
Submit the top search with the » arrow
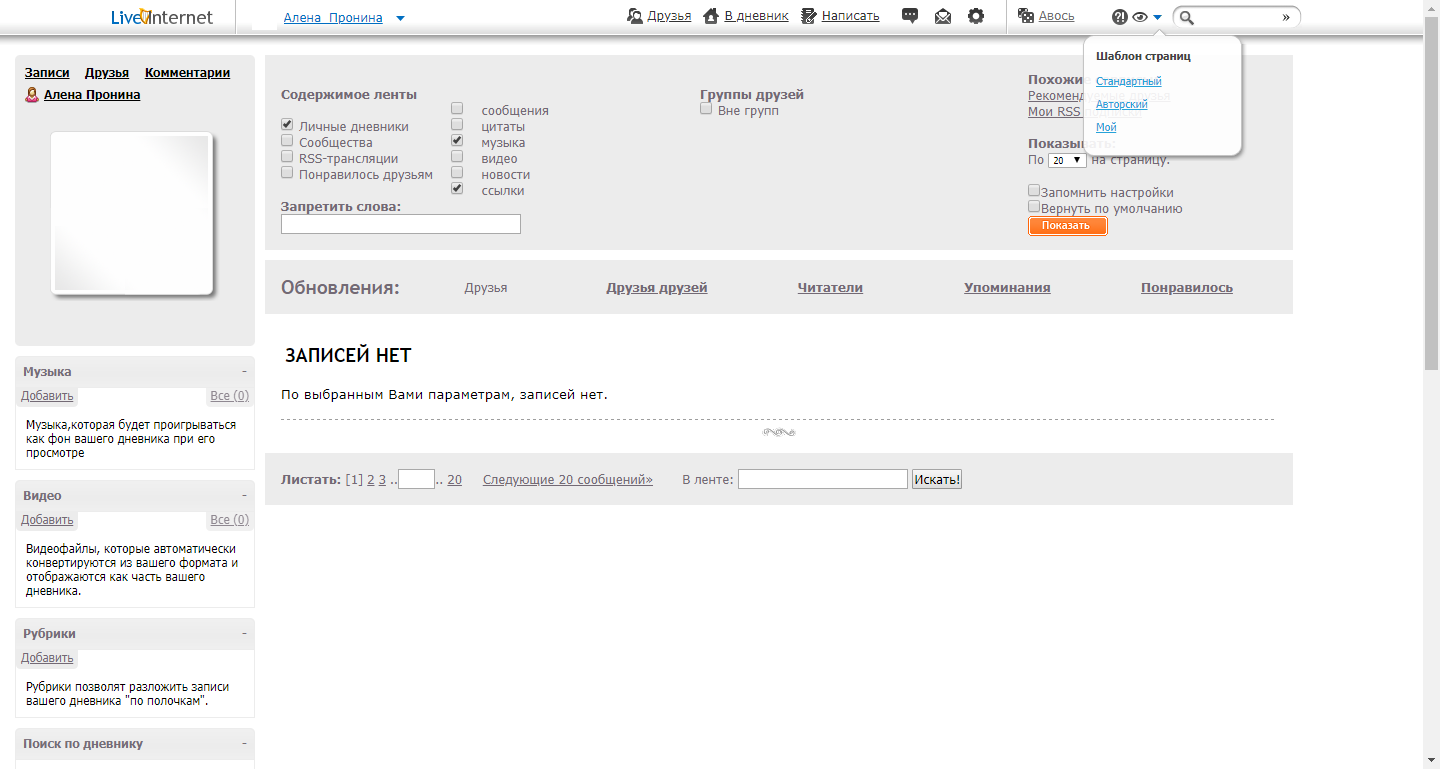pyautogui.click(x=1286, y=17)
